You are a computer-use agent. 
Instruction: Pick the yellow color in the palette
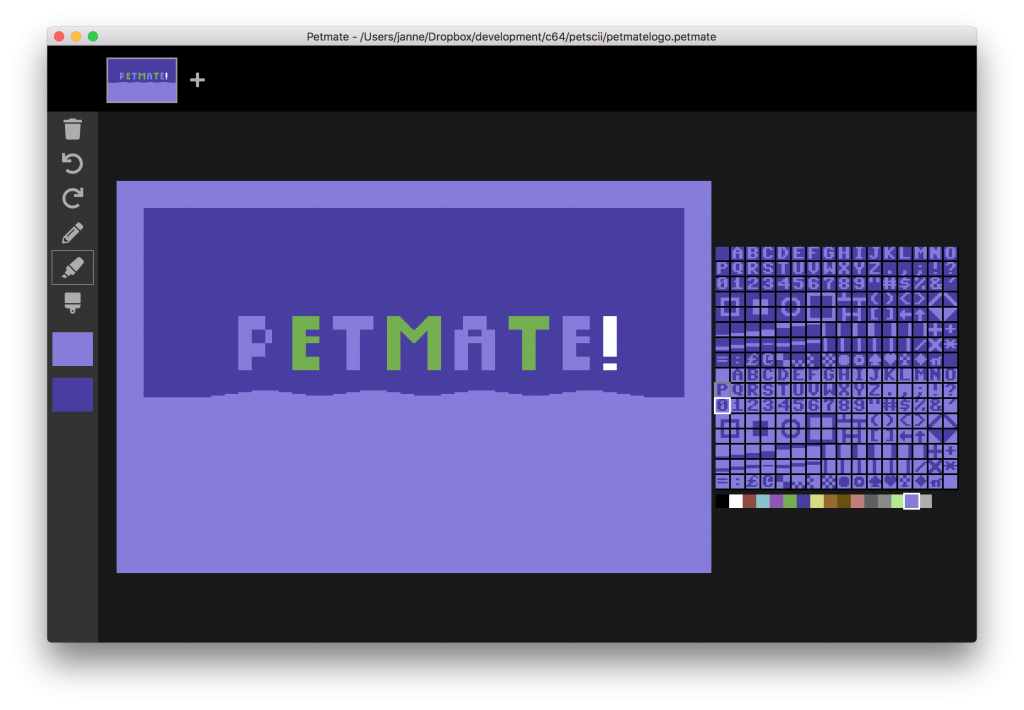(x=816, y=501)
